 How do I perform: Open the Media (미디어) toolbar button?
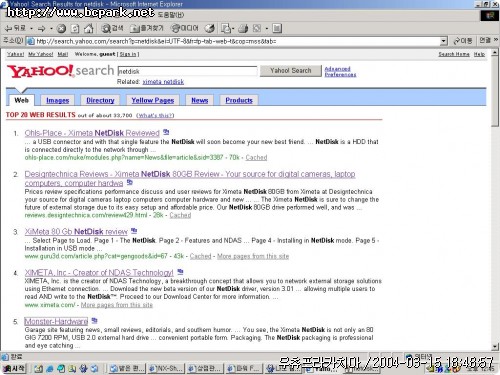[185, 29]
